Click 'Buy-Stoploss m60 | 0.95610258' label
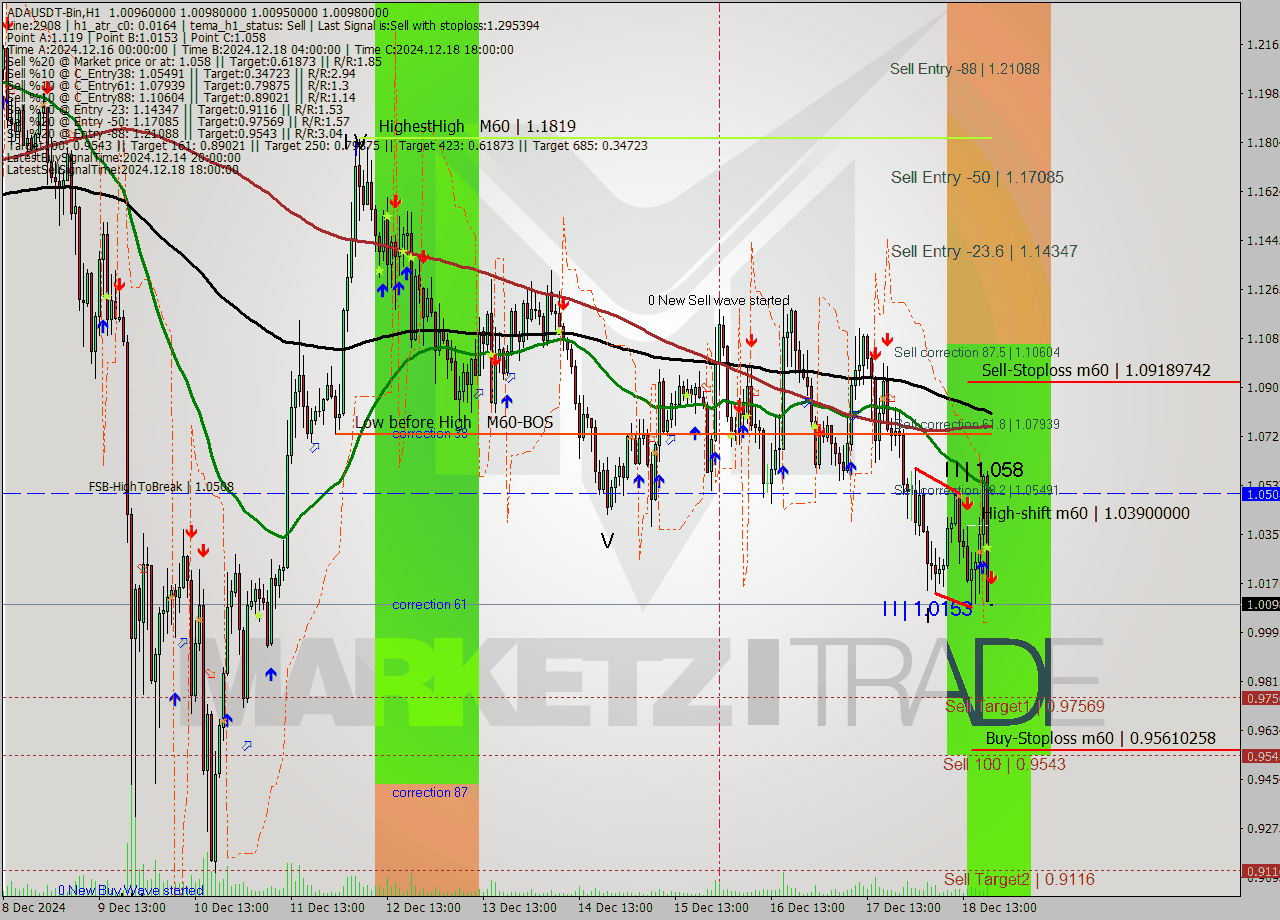1280x920 pixels. pos(1101,738)
